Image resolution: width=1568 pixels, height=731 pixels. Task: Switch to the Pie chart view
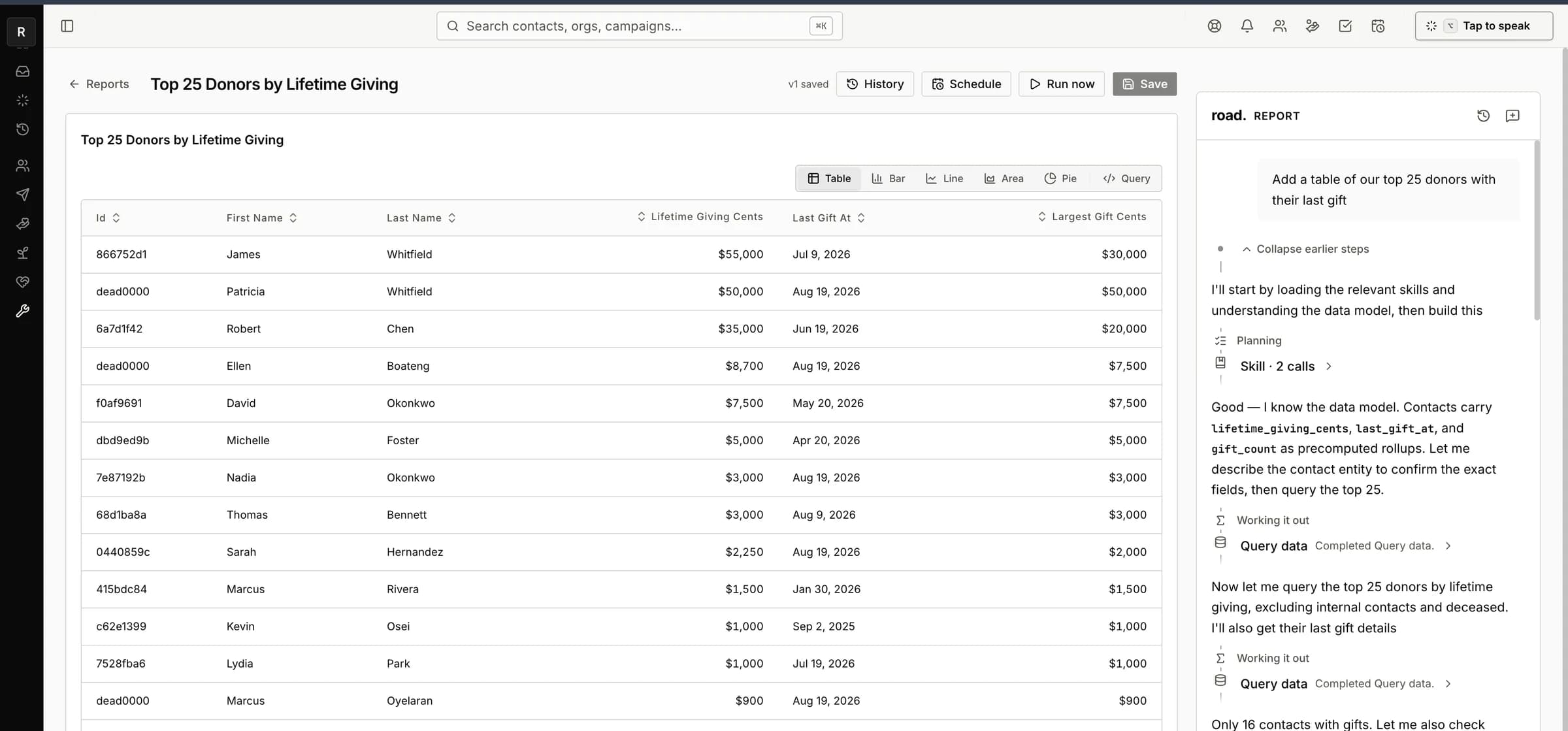1060,178
